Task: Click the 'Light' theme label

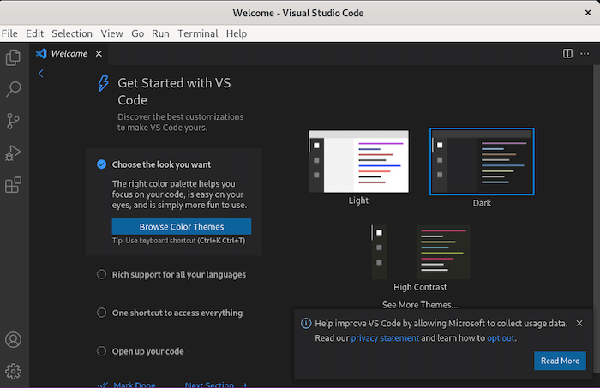Action: point(359,201)
